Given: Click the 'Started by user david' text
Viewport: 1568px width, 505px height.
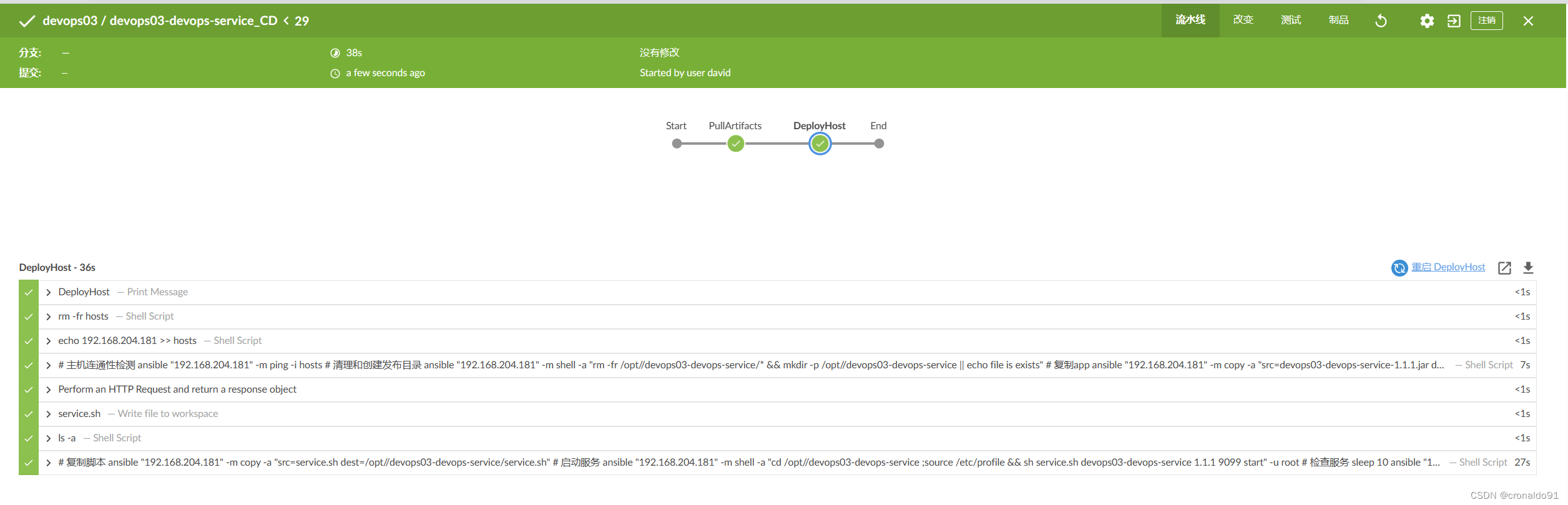Looking at the screenshot, I should (685, 73).
